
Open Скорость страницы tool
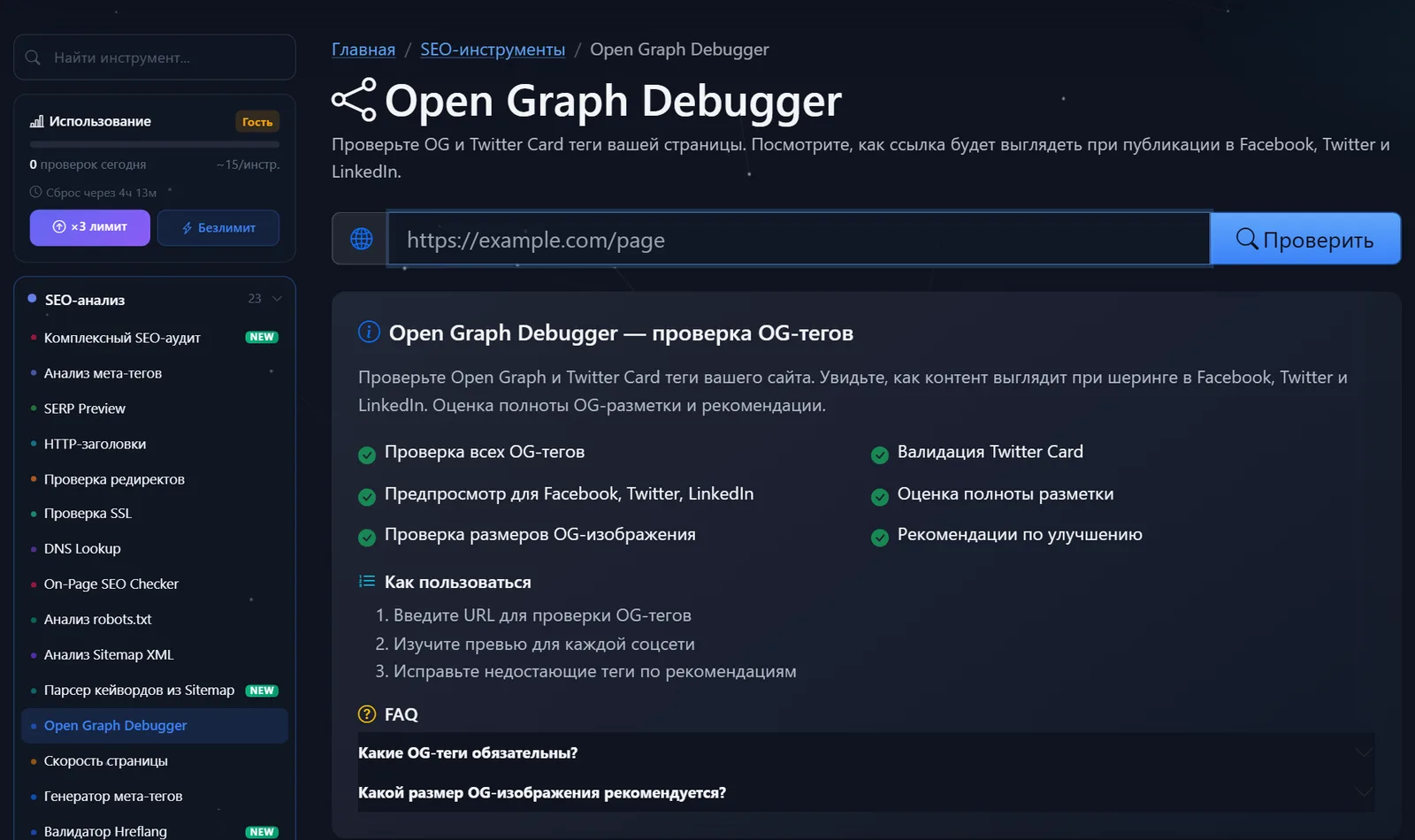(x=155, y=760)
